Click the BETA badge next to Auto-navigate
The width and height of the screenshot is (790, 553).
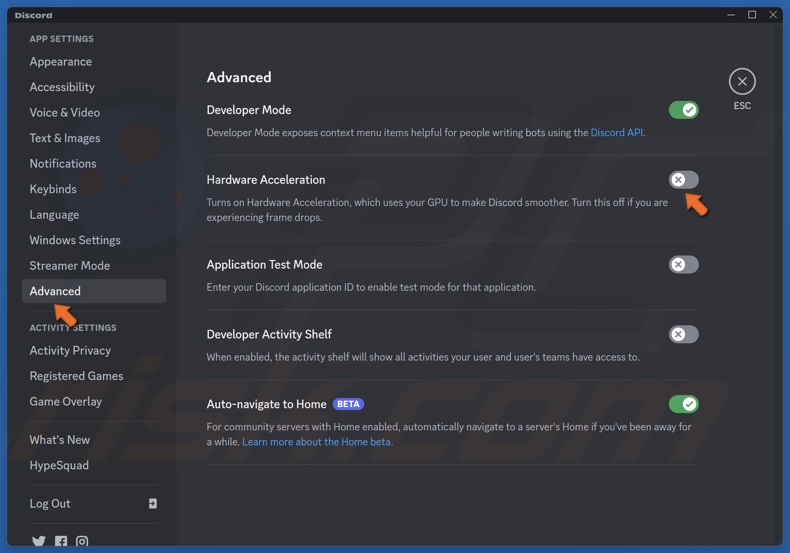coord(348,404)
